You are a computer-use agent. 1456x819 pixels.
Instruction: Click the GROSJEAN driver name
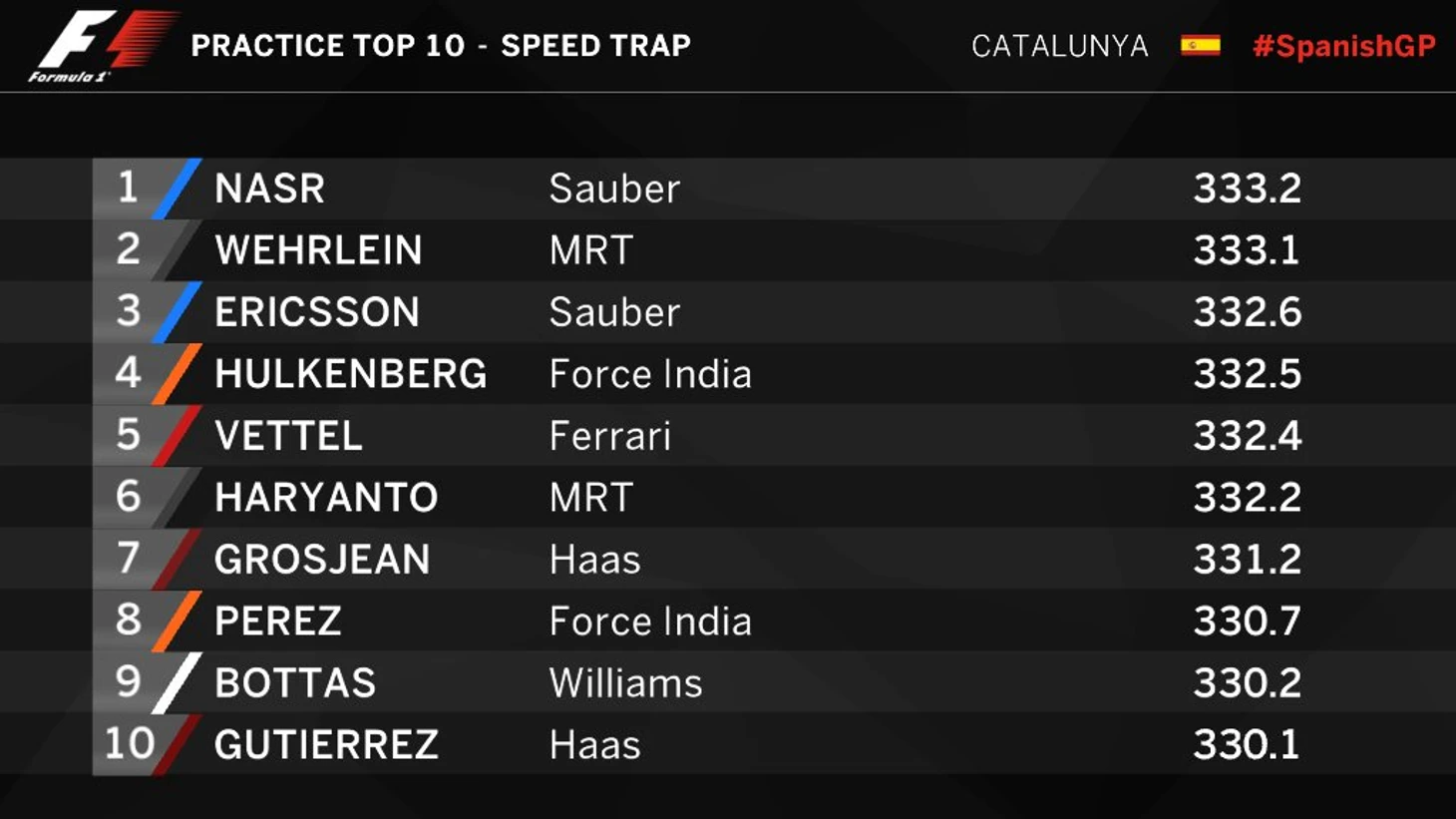(x=322, y=560)
